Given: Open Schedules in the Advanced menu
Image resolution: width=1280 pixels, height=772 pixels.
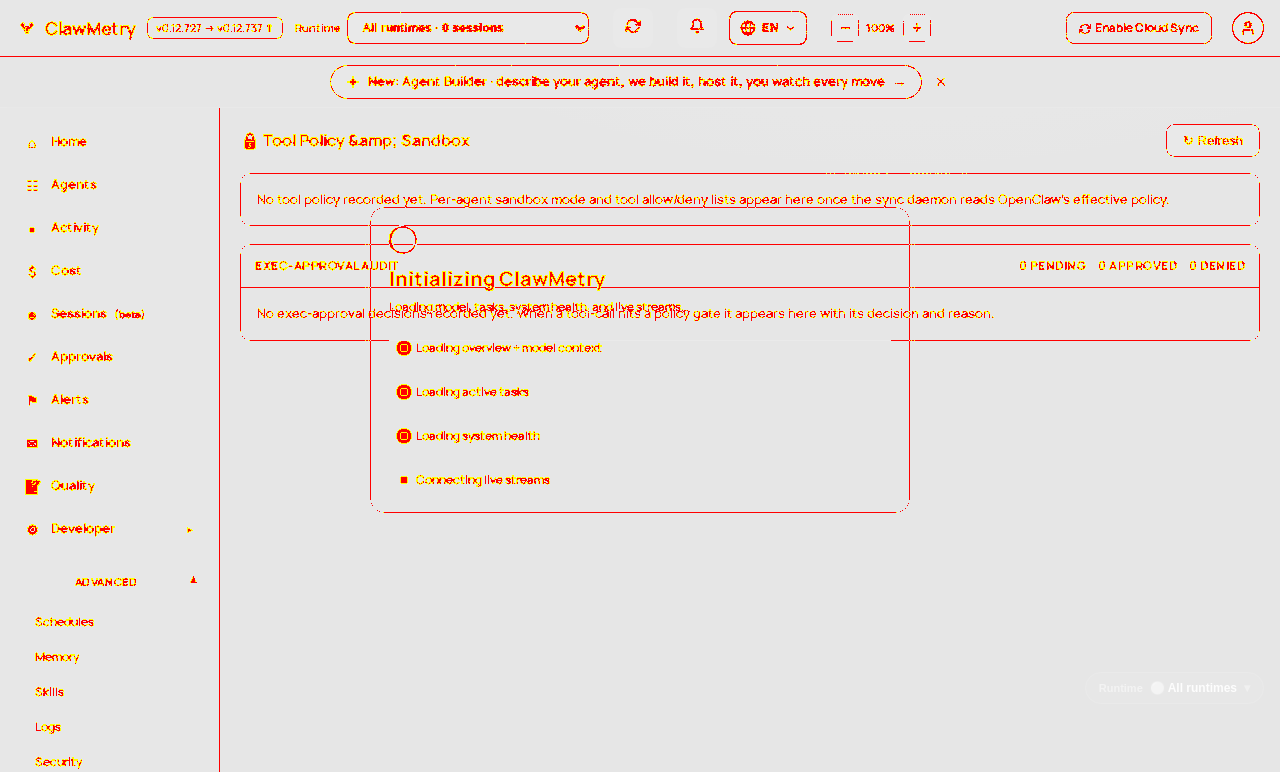Looking at the screenshot, I should 64,622.
